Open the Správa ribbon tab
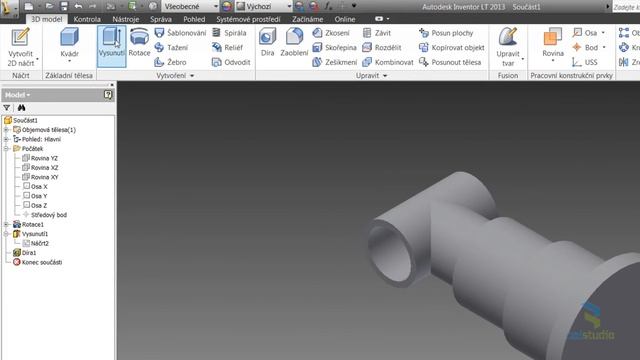 [161, 19]
